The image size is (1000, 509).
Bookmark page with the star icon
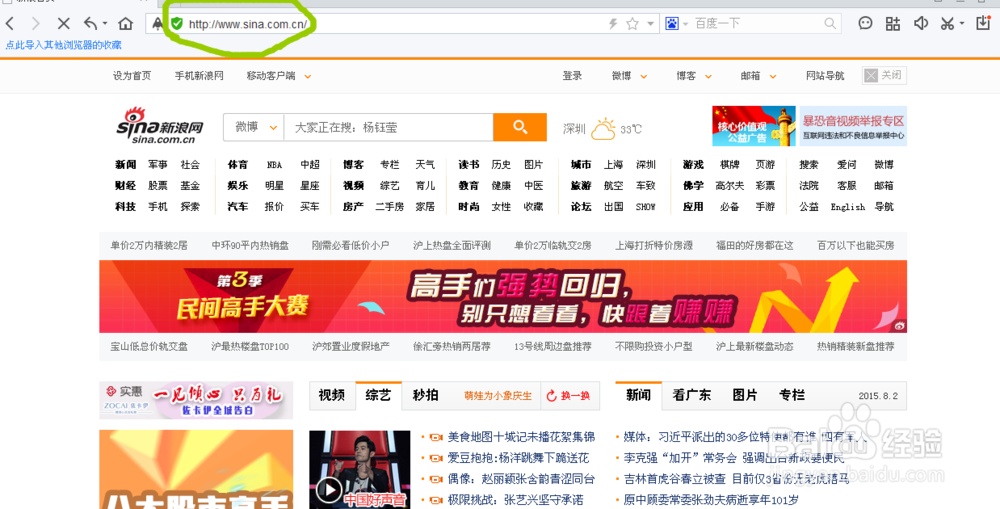[x=632, y=24]
